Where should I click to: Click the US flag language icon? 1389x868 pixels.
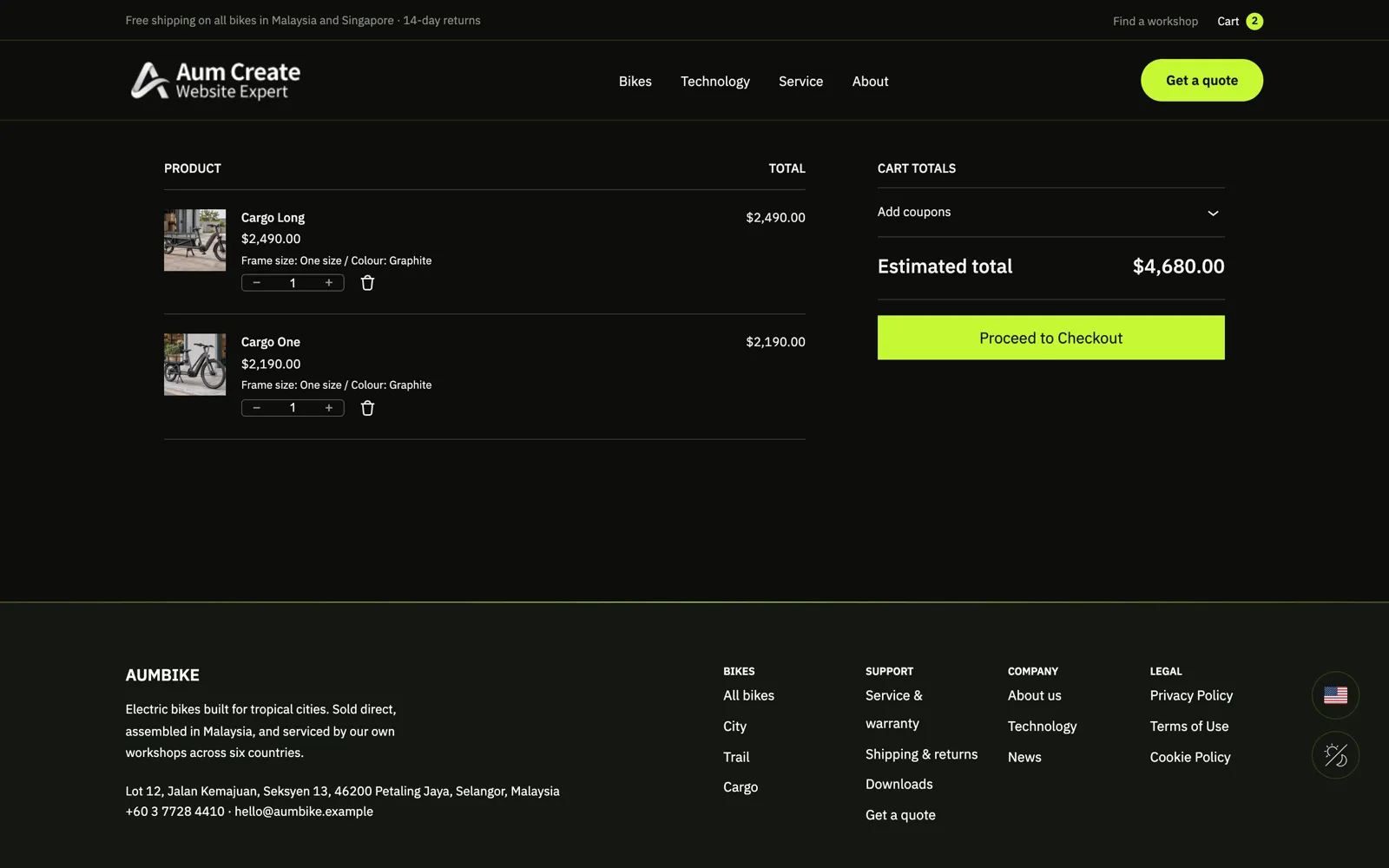click(1335, 695)
